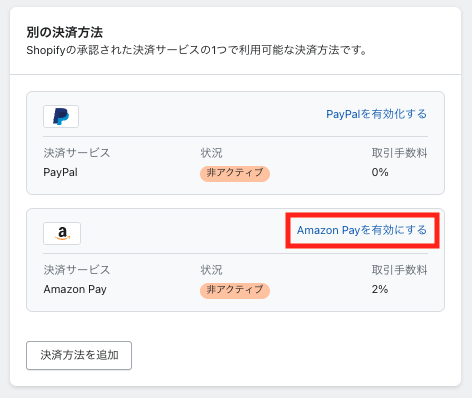Click 取引手数料 label in PayPal card
The width and height of the screenshot is (472, 398).
point(399,153)
